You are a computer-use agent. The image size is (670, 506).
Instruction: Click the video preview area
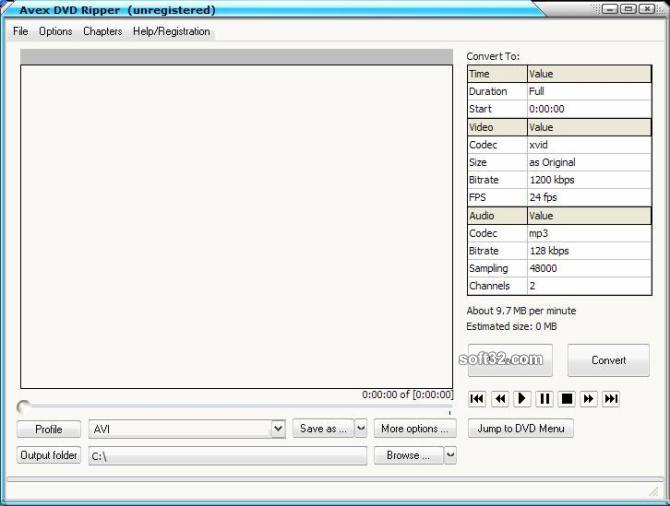point(237,227)
